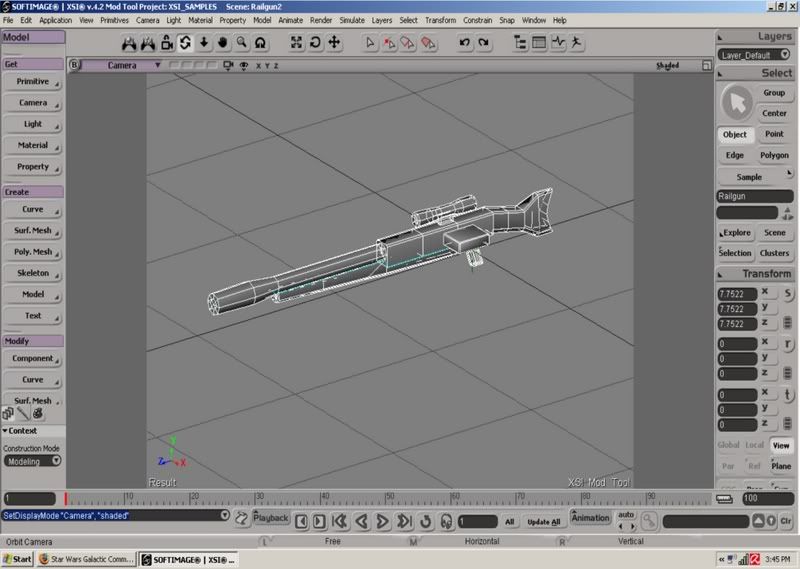The height and width of the screenshot is (569, 800).
Task: Click the Railgun object name field
Action: pyautogui.click(x=755, y=196)
